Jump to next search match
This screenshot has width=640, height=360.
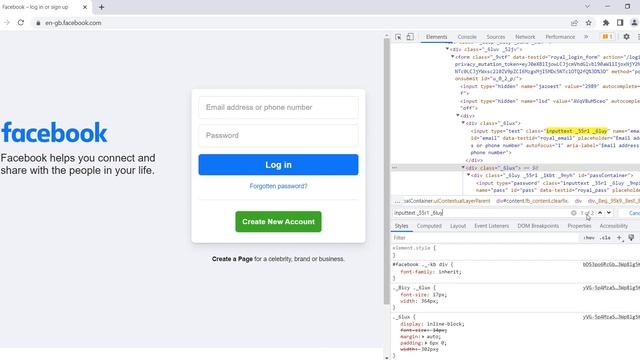click(x=609, y=213)
